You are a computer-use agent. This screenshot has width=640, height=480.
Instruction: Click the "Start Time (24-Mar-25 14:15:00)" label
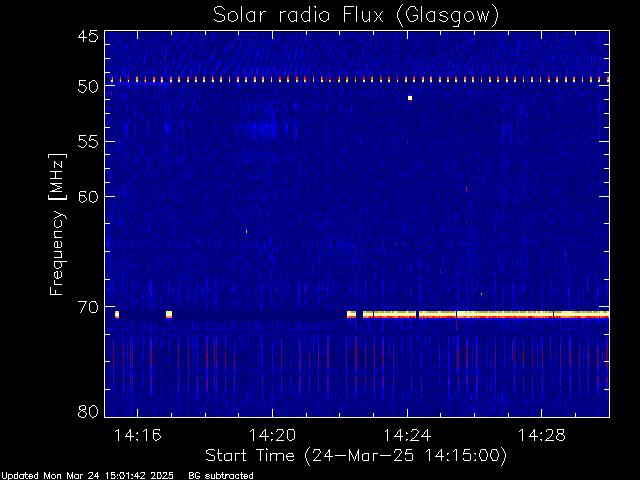click(x=356, y=456)
